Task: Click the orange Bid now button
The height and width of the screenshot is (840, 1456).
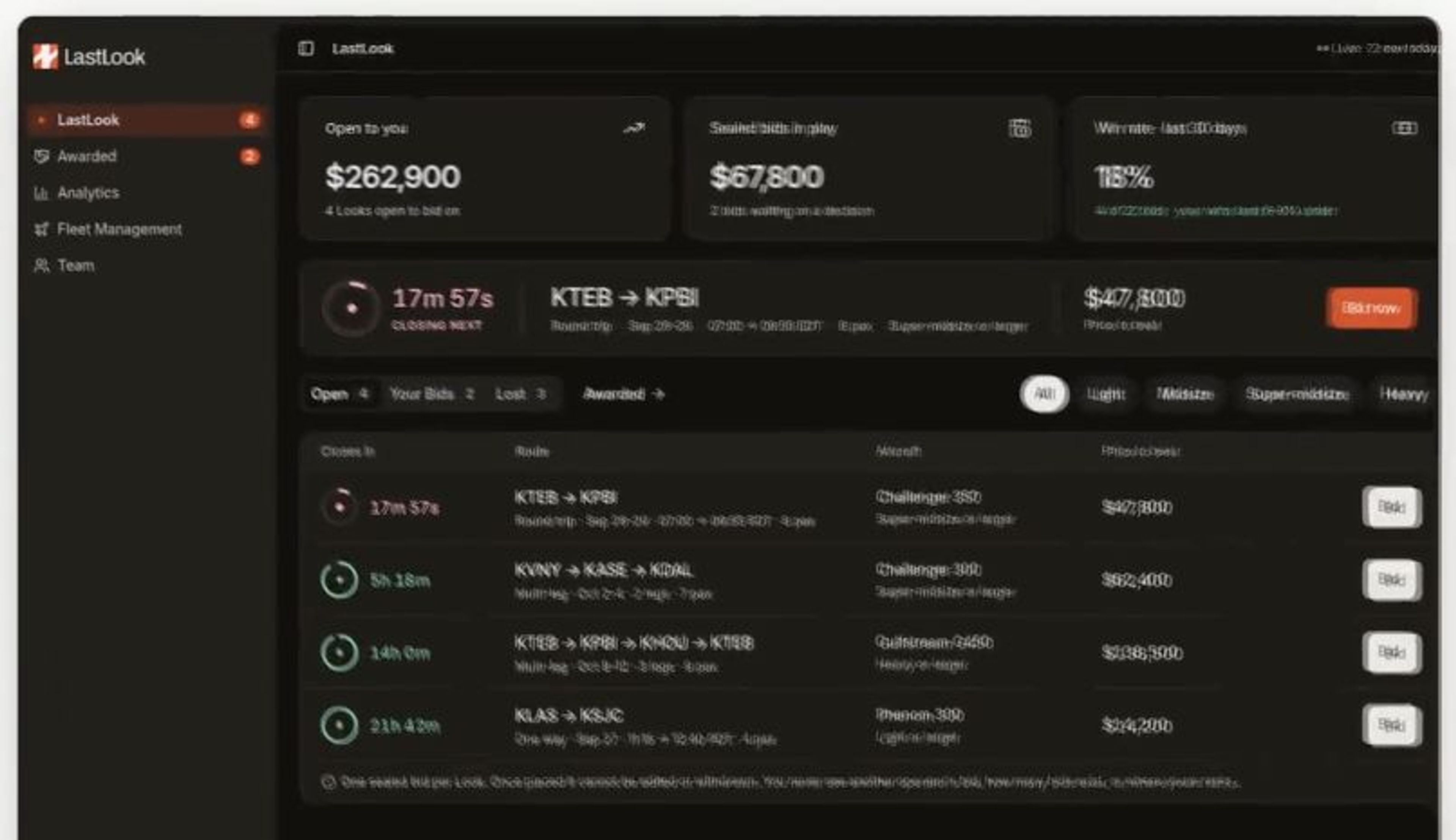Action: [1371, 308]
